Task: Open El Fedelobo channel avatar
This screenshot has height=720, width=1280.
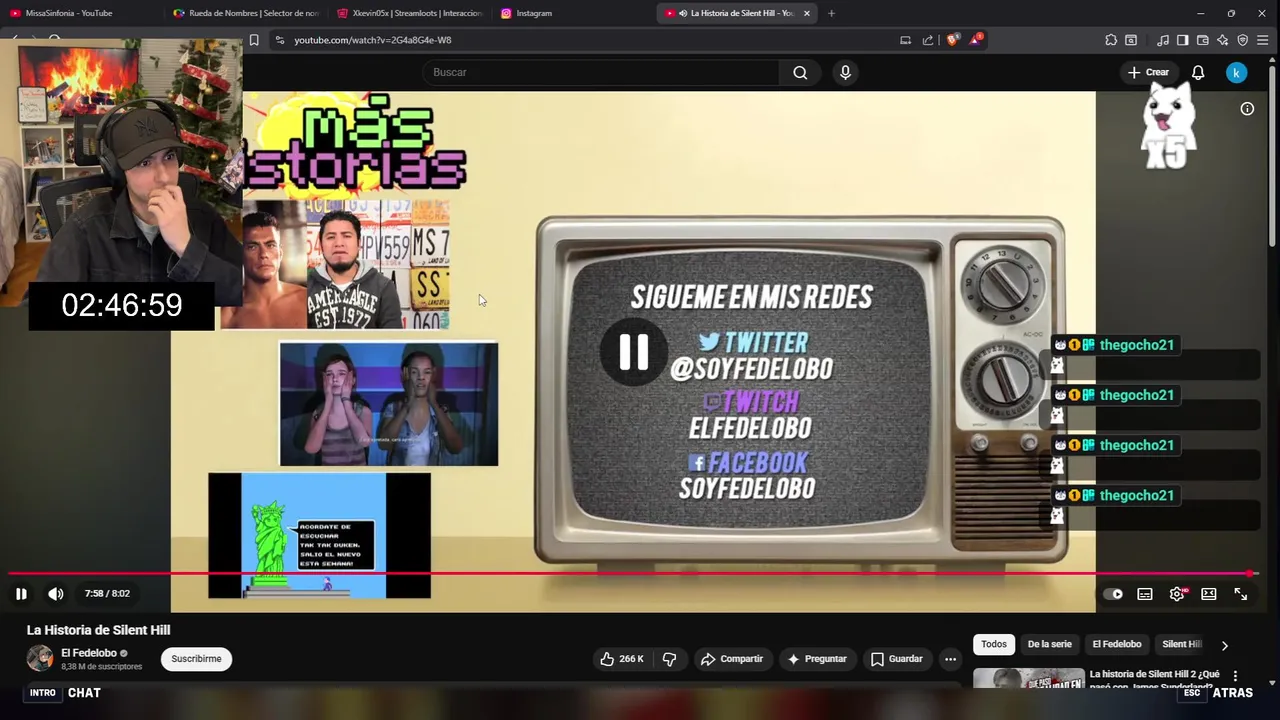Action: pyautogui.click(x=40, y=658)
